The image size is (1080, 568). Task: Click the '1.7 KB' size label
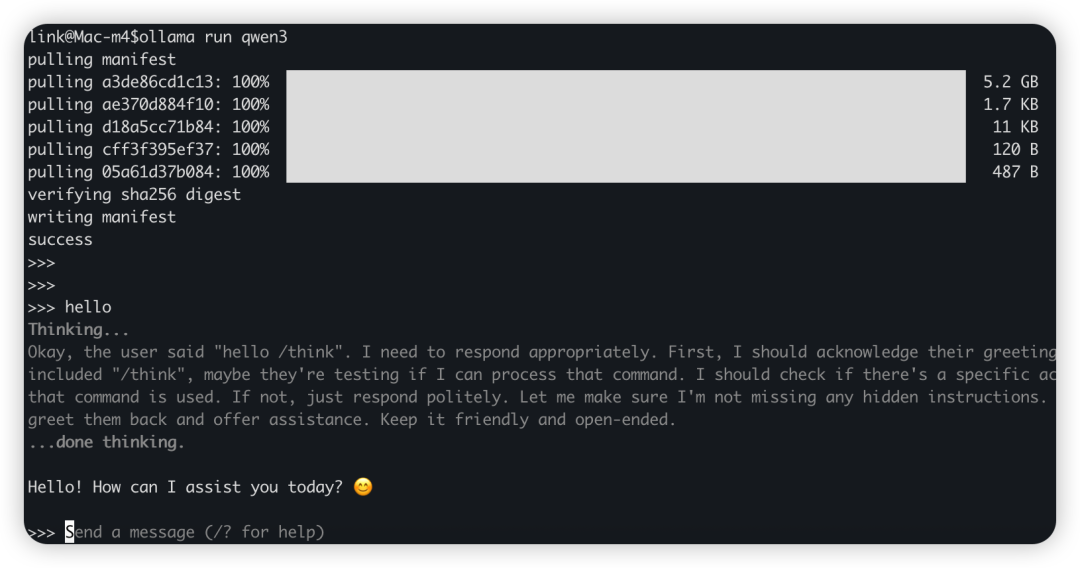pos(1010,105)
